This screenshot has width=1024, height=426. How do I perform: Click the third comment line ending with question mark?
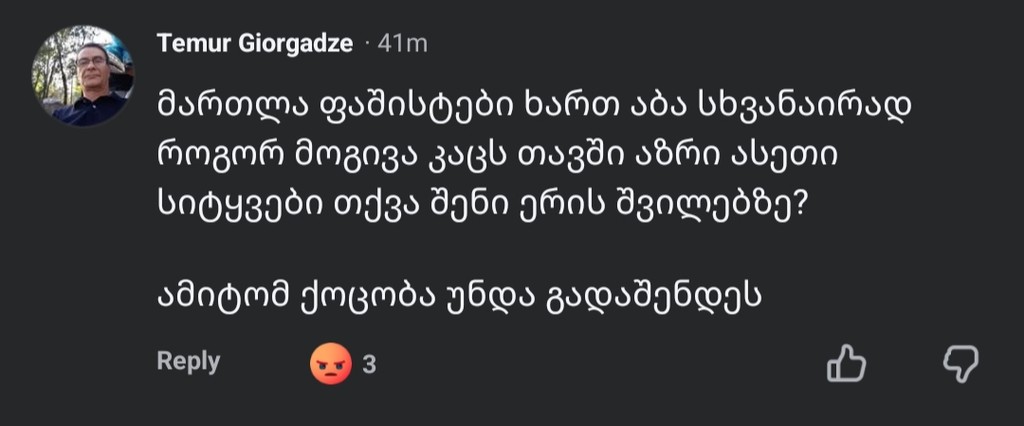[x=482, y=204]
